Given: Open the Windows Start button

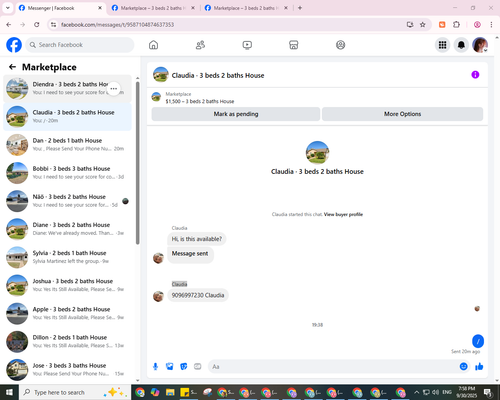Looking at the screenshot, I should (x=9, y=392).
